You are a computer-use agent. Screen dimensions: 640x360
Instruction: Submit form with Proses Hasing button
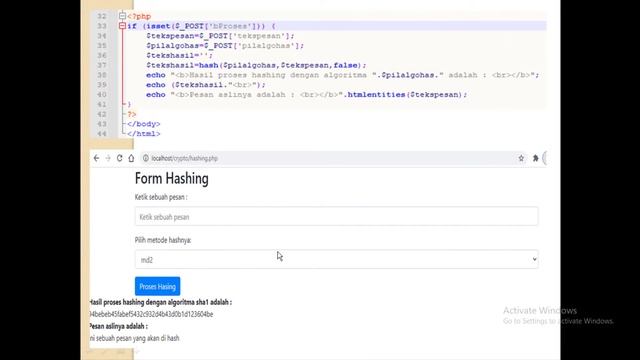tap(157, 286)
